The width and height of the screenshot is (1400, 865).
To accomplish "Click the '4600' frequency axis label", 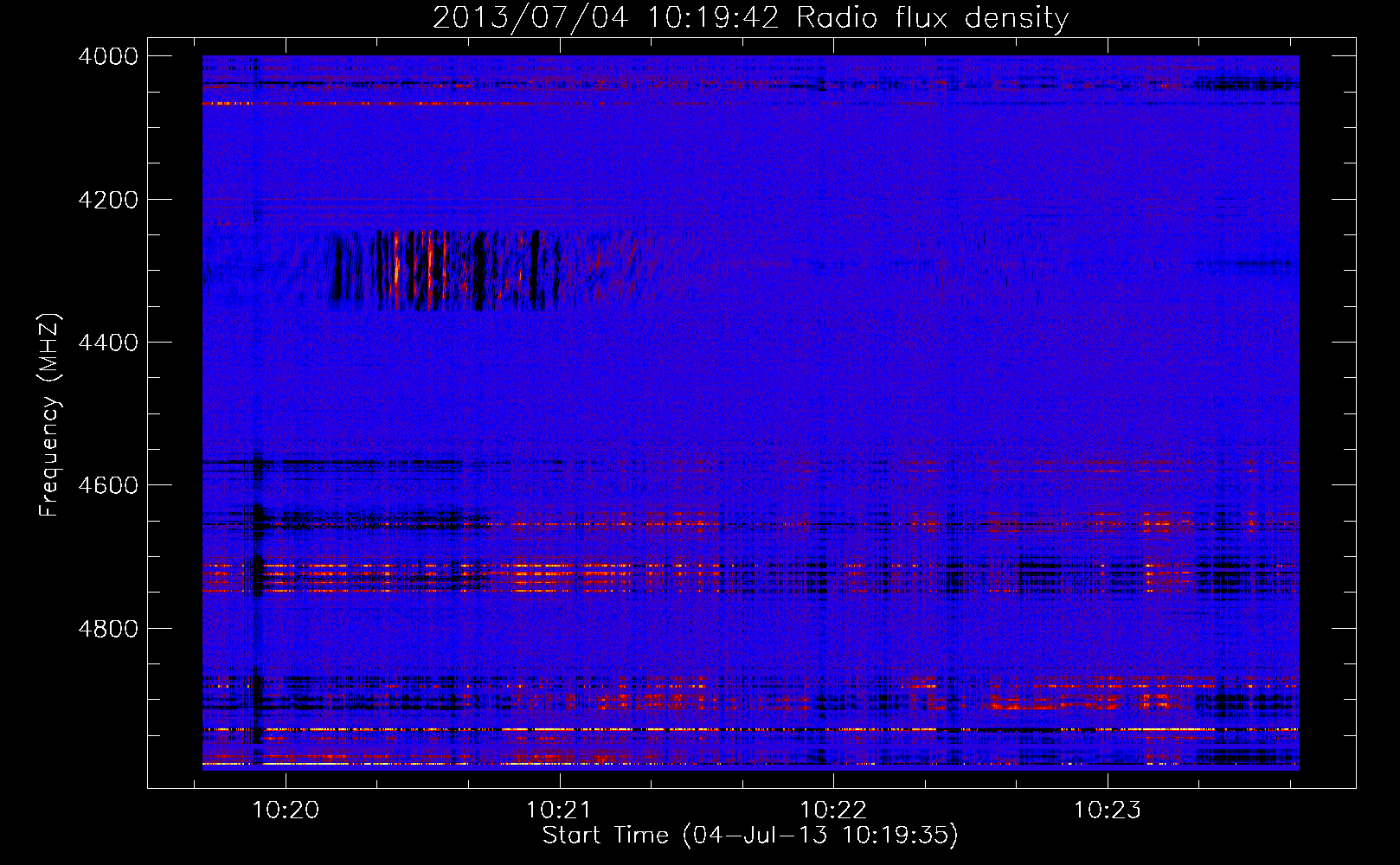I will pyautogui.click(x=108, y=485).
